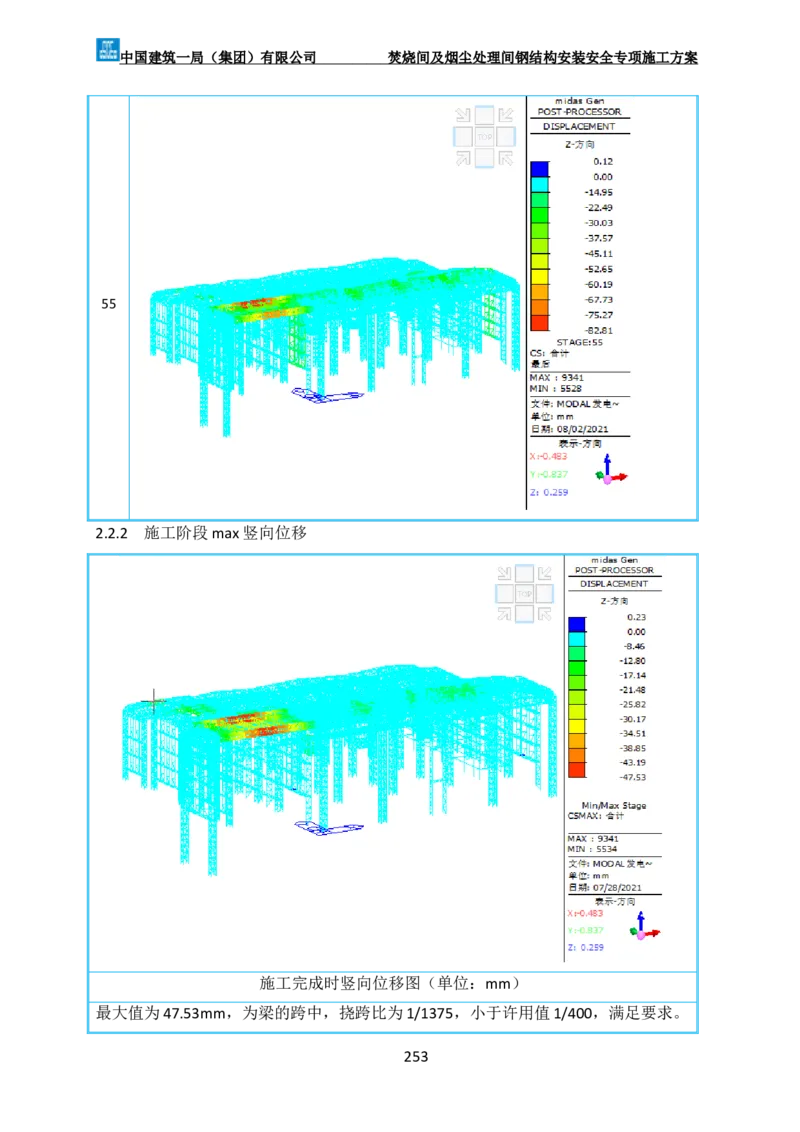The height and width of the screenshot is (1132, 800).
Task: Select the right view square in lower view cube
Action: coord(546,594)
